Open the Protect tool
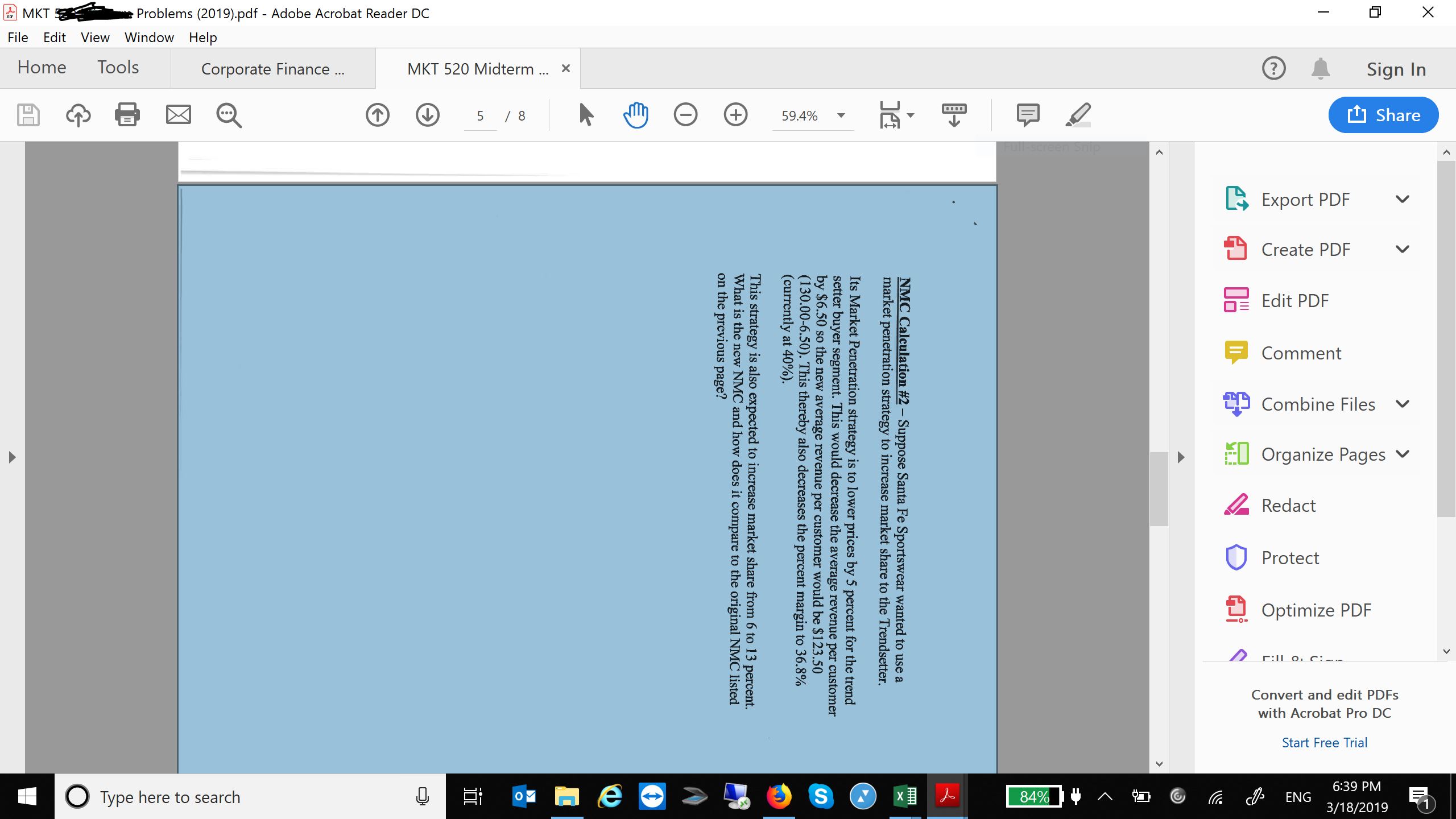This screenshot has height=819, width=1456. [1290, 557]
